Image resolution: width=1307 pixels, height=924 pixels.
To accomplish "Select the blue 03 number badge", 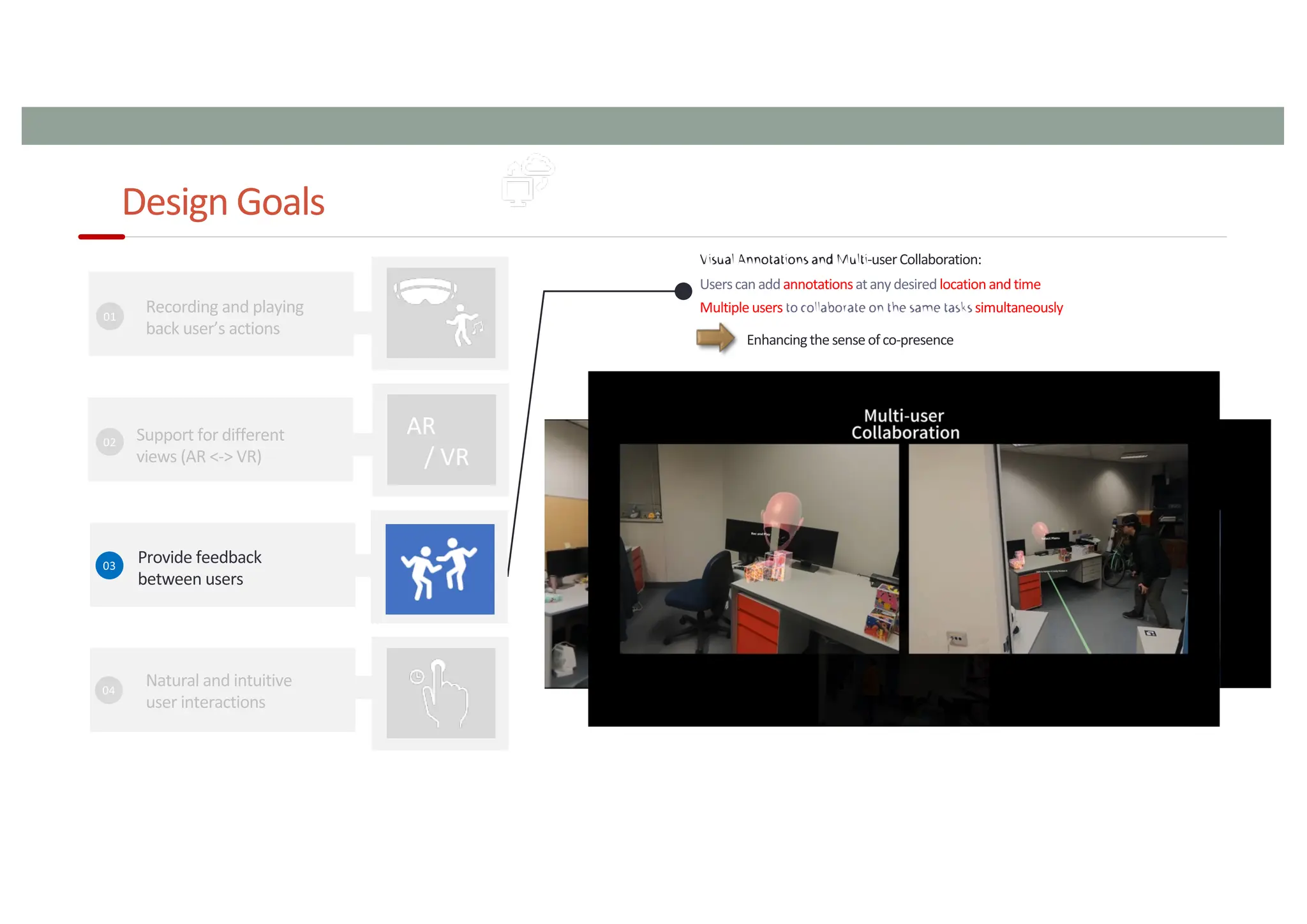I will pos(109,565).
